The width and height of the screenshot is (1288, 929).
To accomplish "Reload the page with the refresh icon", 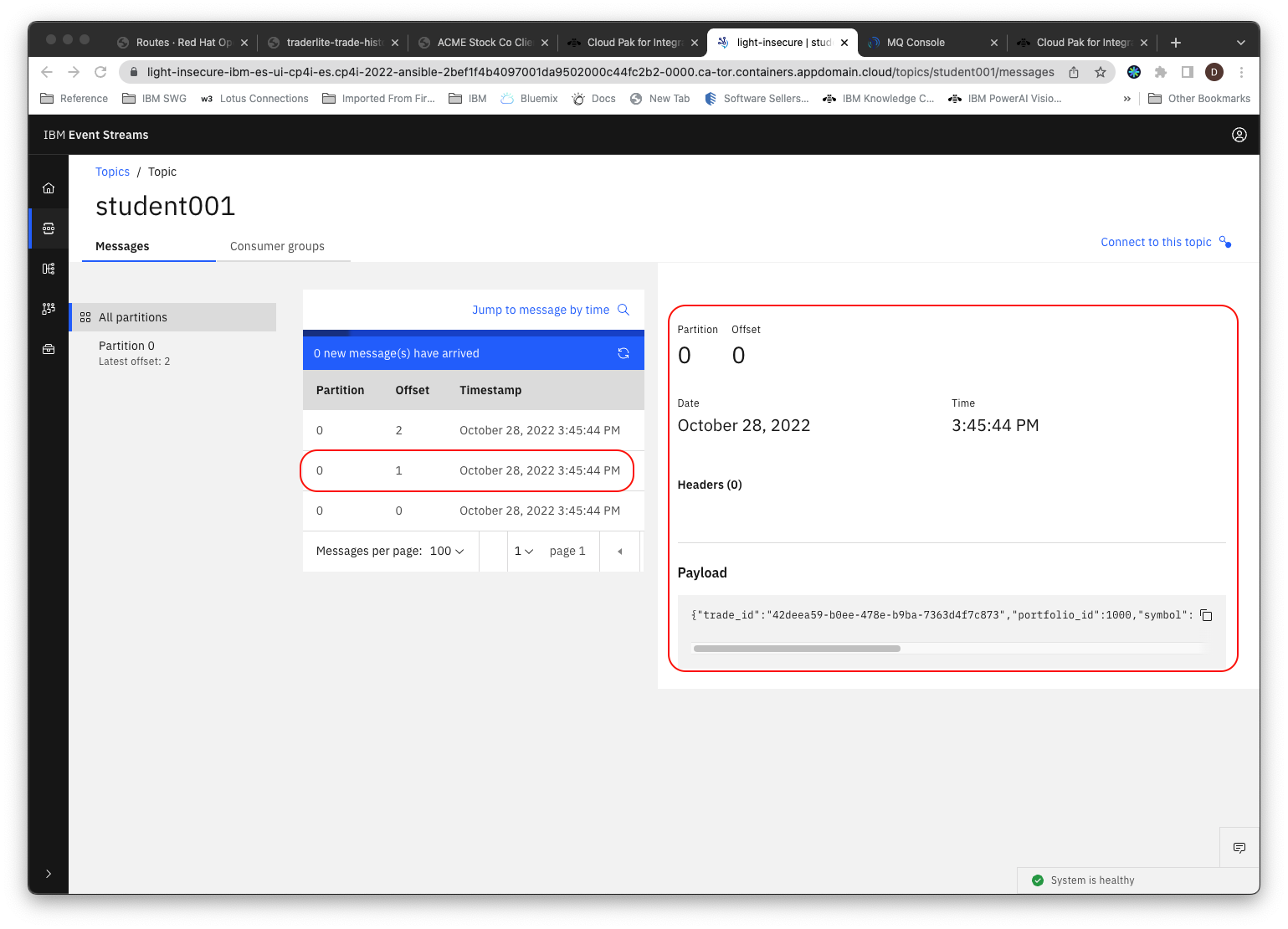I will [100, 72].
